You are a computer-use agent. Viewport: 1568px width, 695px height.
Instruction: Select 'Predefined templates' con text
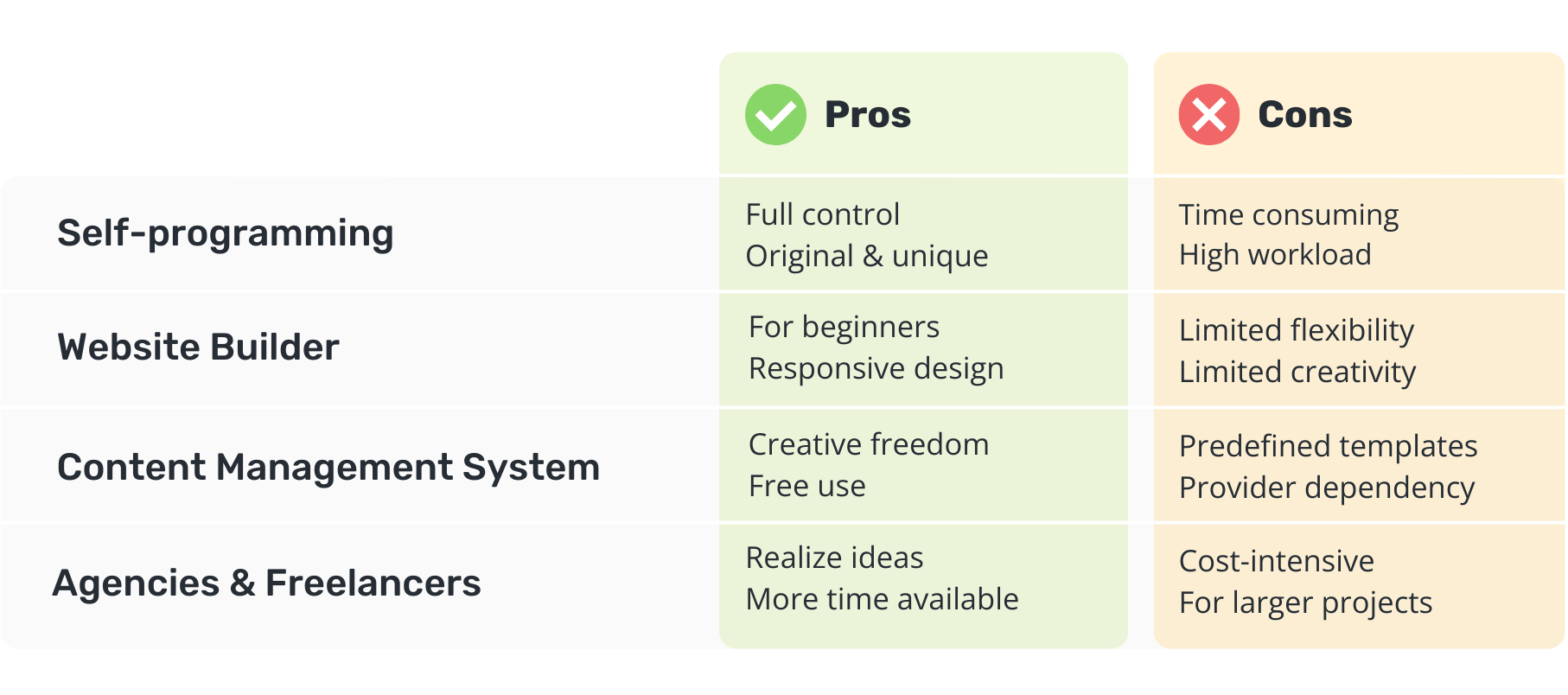[x=1328, y=446]
